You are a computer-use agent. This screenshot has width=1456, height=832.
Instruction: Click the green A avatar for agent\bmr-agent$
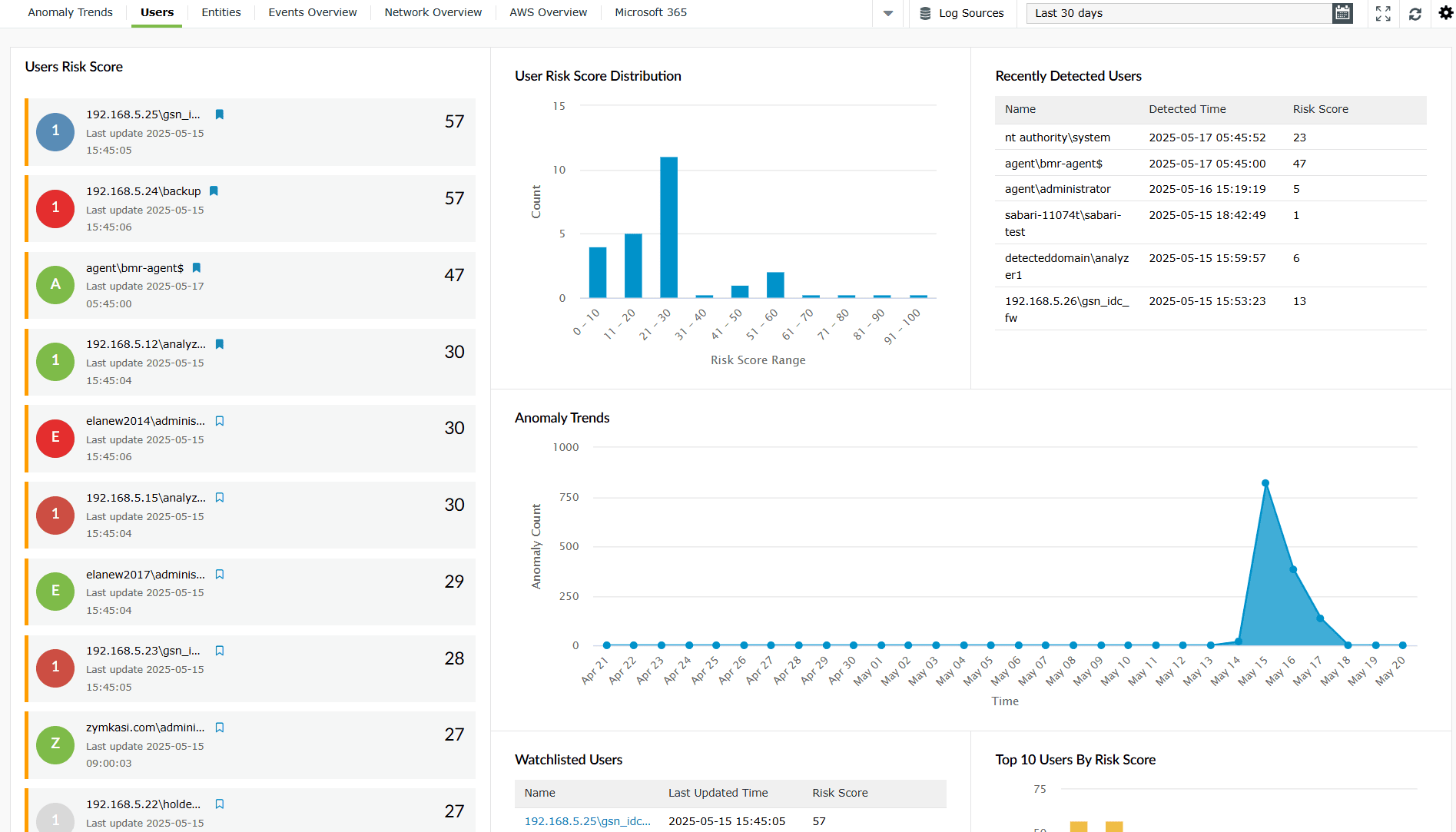55,285
